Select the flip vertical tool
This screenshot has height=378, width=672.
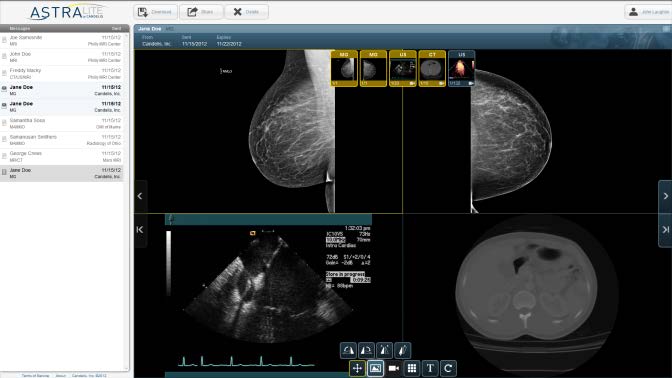coord(402,351)
